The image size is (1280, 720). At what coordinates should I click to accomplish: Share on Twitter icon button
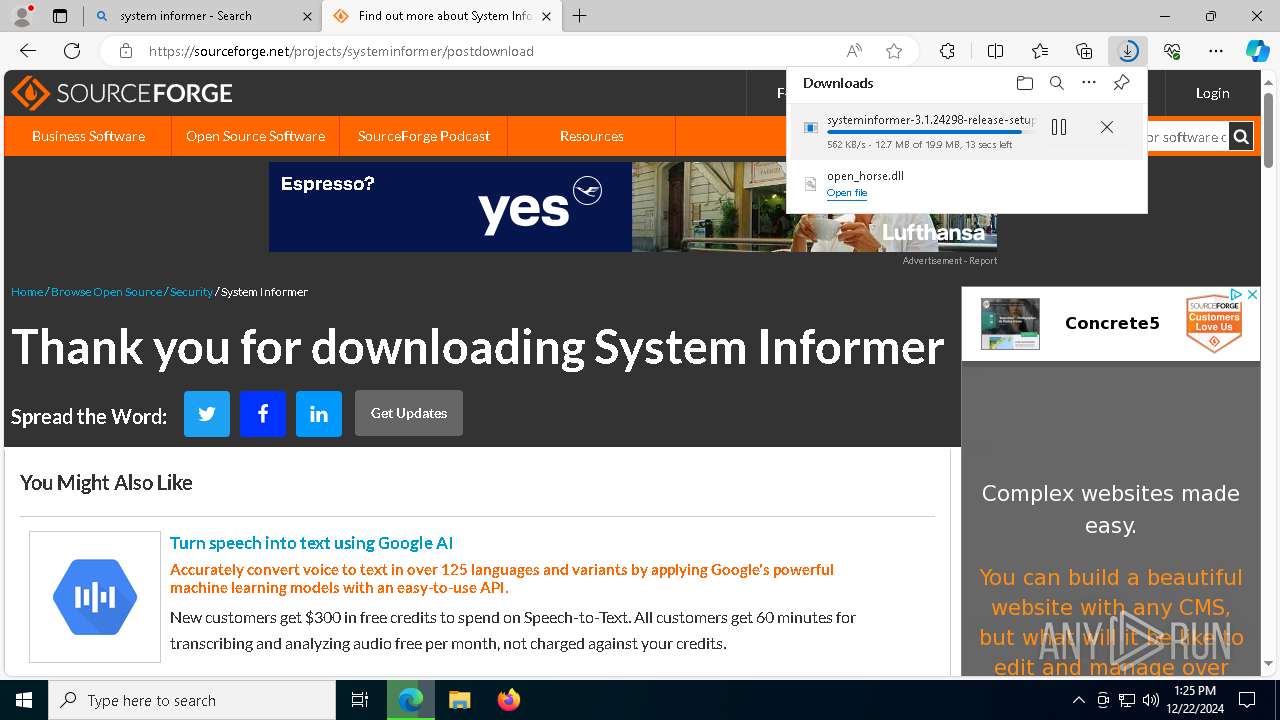click(207, 414)
